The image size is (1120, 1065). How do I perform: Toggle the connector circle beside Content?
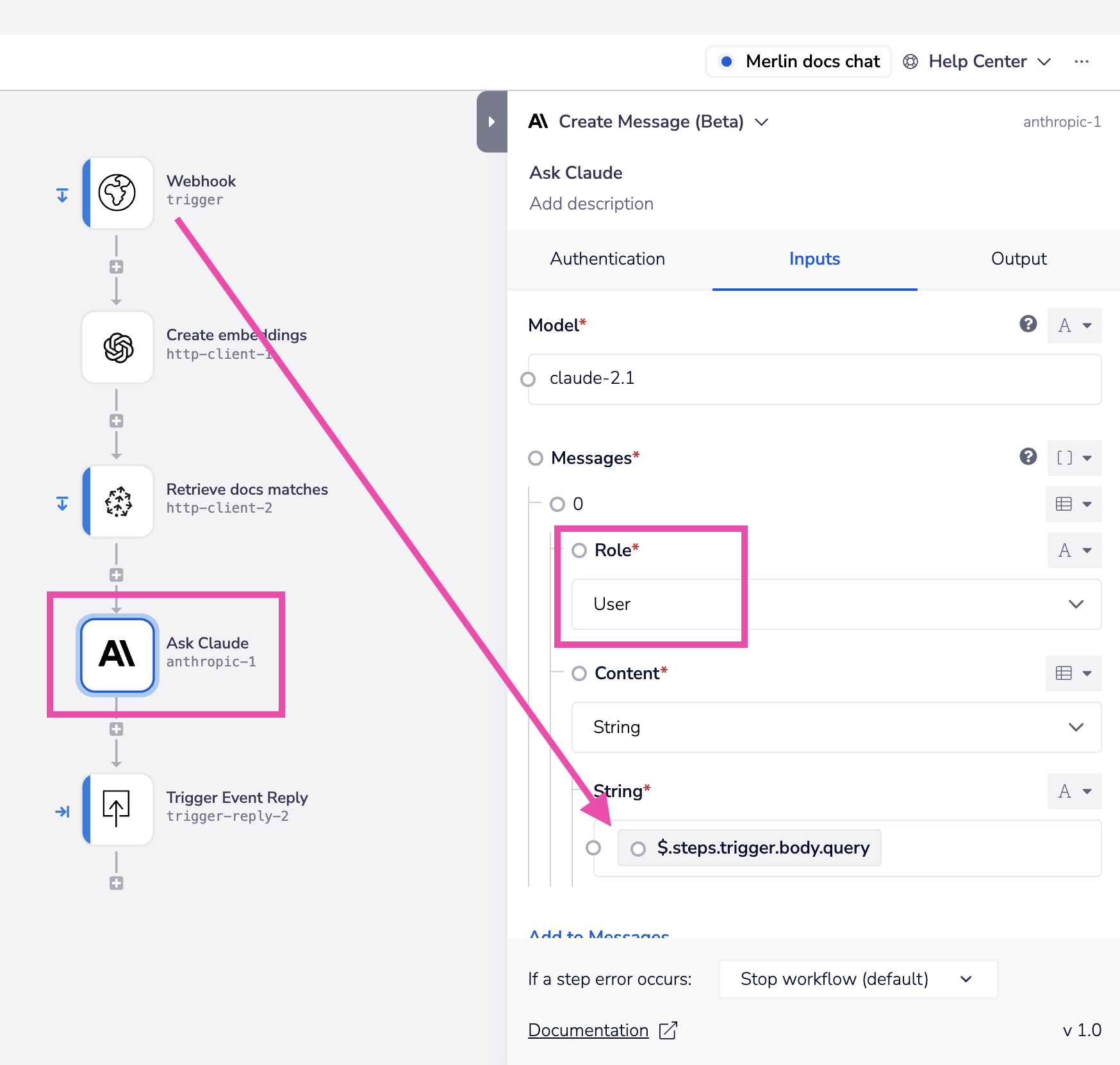coord(579,673)
